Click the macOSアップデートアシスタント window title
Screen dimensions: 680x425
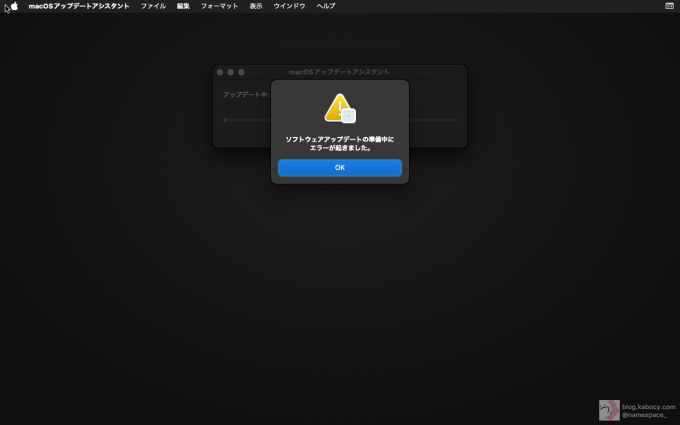pyautogui.click(x=339, y=72)
